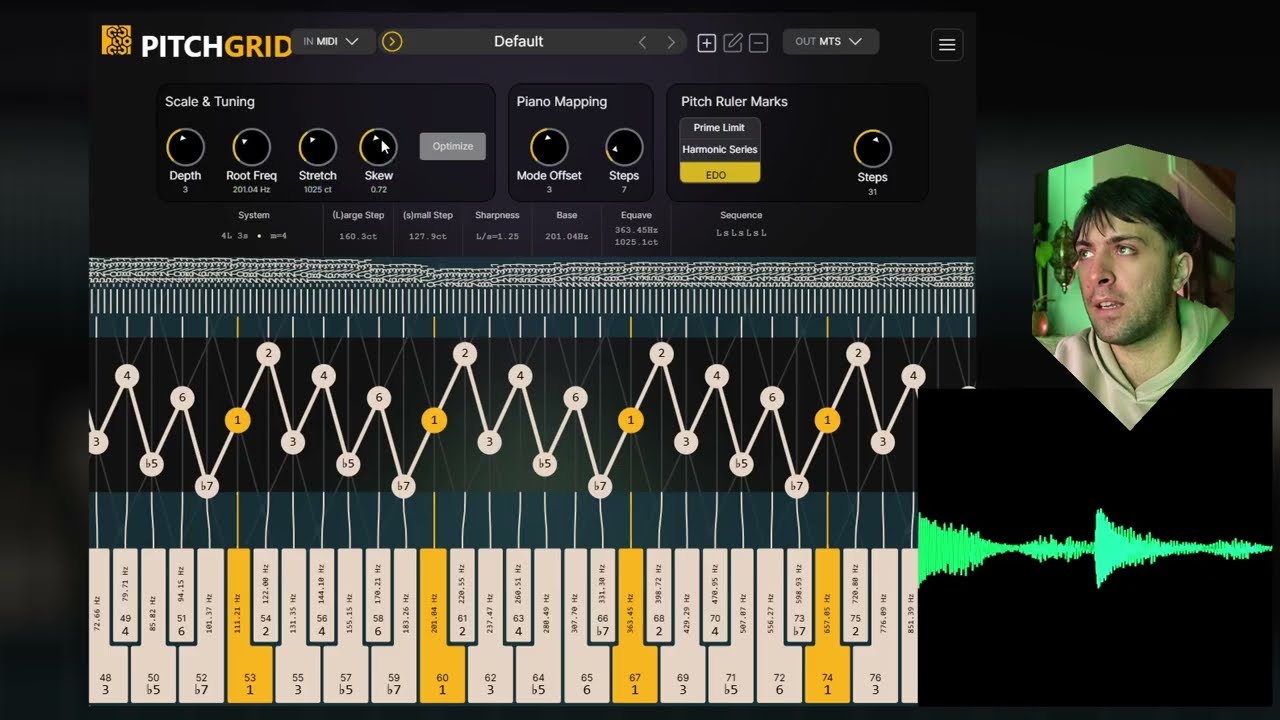This screenshot has height=720, width=1280.
Task: Click the Large Step value 160.3ct
Action: [358, 237]
